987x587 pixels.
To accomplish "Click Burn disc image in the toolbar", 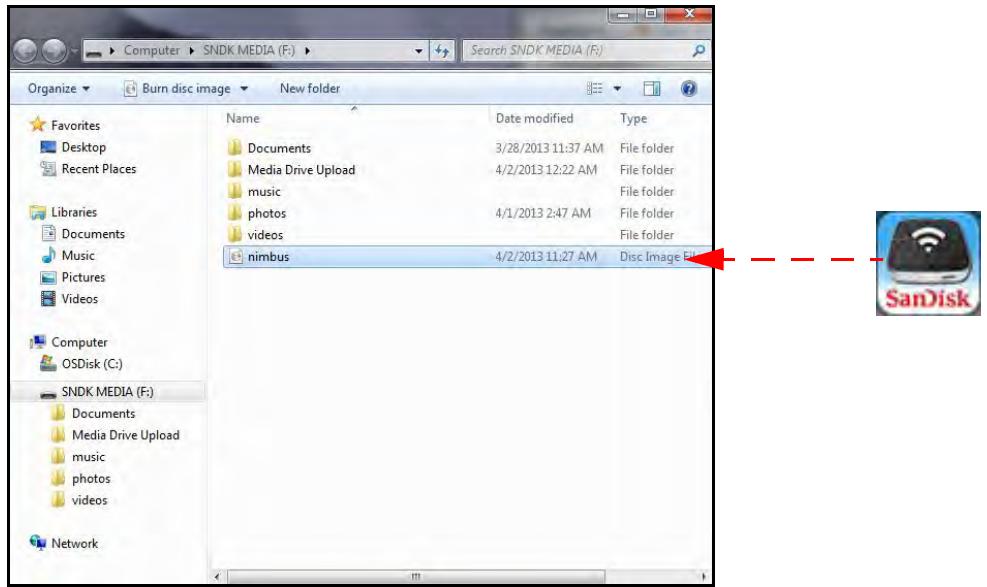I will [178, 89].
